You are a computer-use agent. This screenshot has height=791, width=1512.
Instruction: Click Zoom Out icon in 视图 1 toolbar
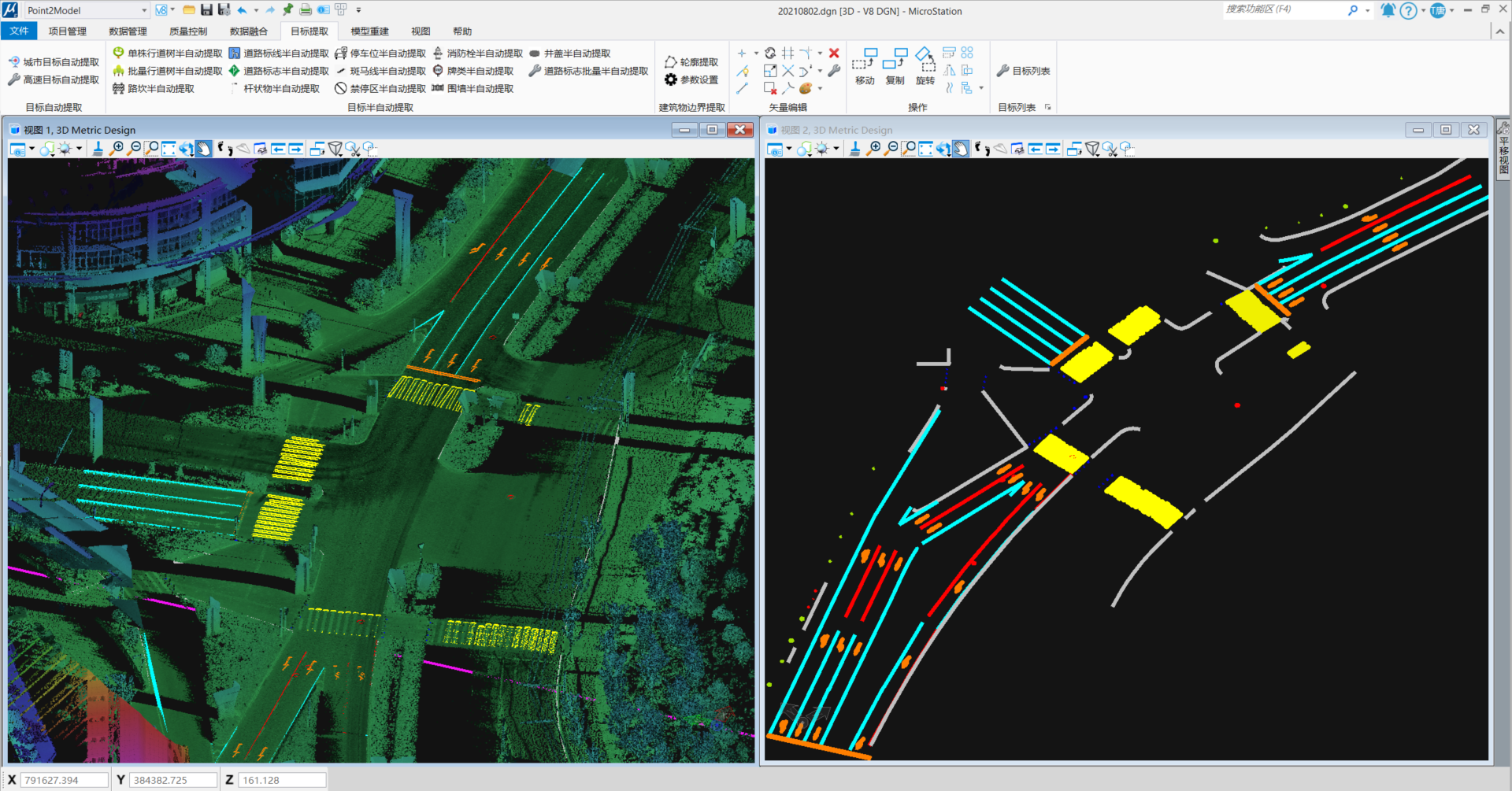[135, 149]
